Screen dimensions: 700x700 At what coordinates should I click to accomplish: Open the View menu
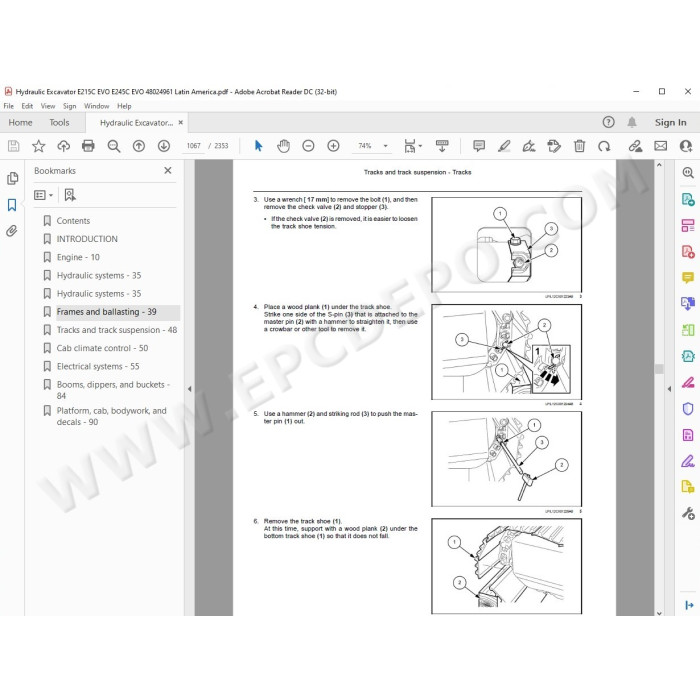point(48,106)
